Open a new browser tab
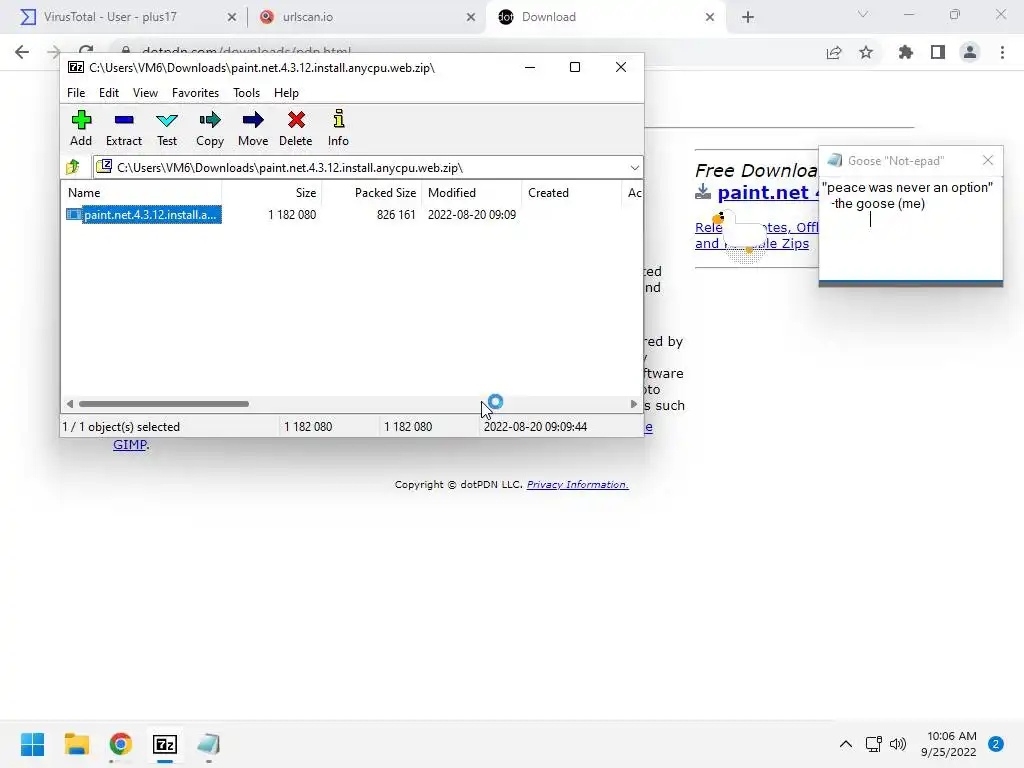 pyautogui.click(x=748, y=17)
